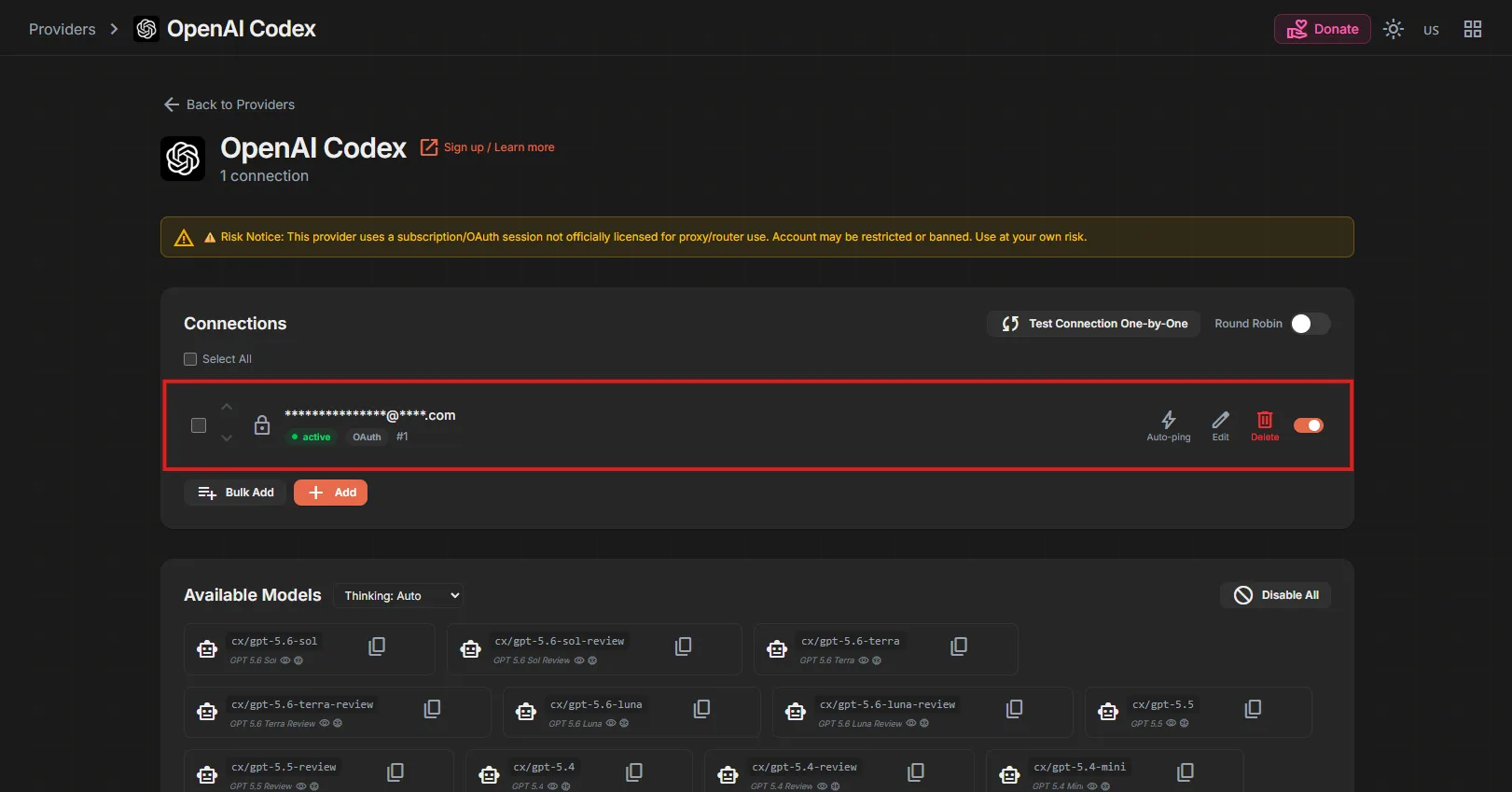
Task: Click the cx/gpt-5.6-luna model name
Action: 596,704
